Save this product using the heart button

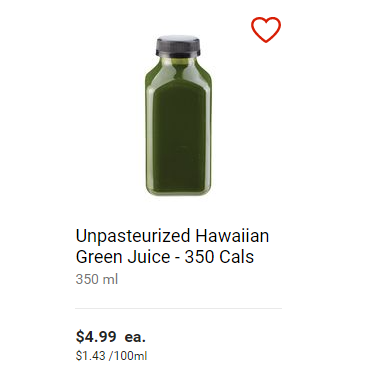[266, 30]
